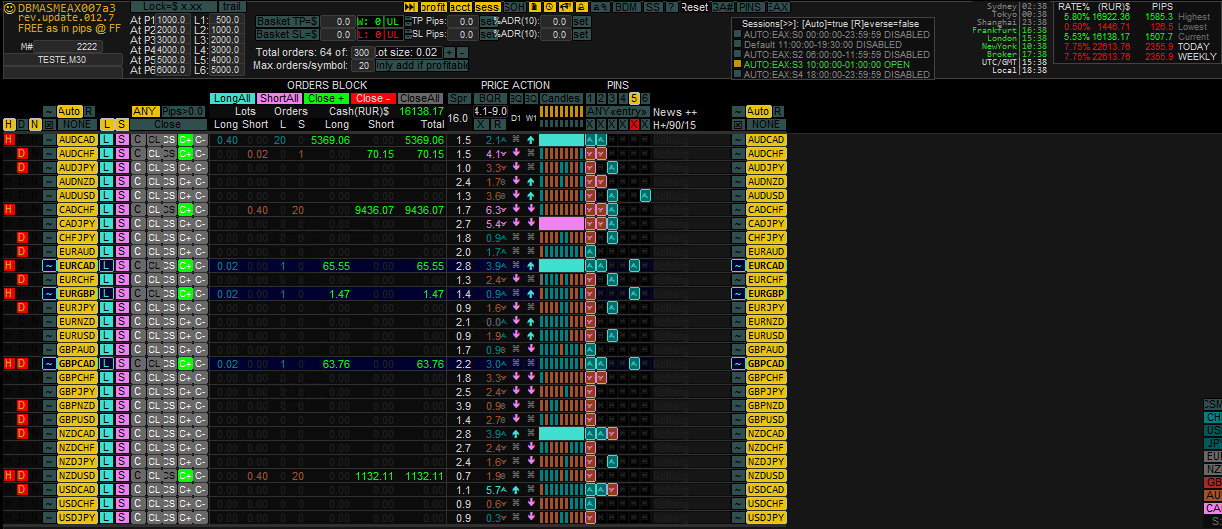Click the tilde chart icon for EURGBP row

tap(49, 294)
